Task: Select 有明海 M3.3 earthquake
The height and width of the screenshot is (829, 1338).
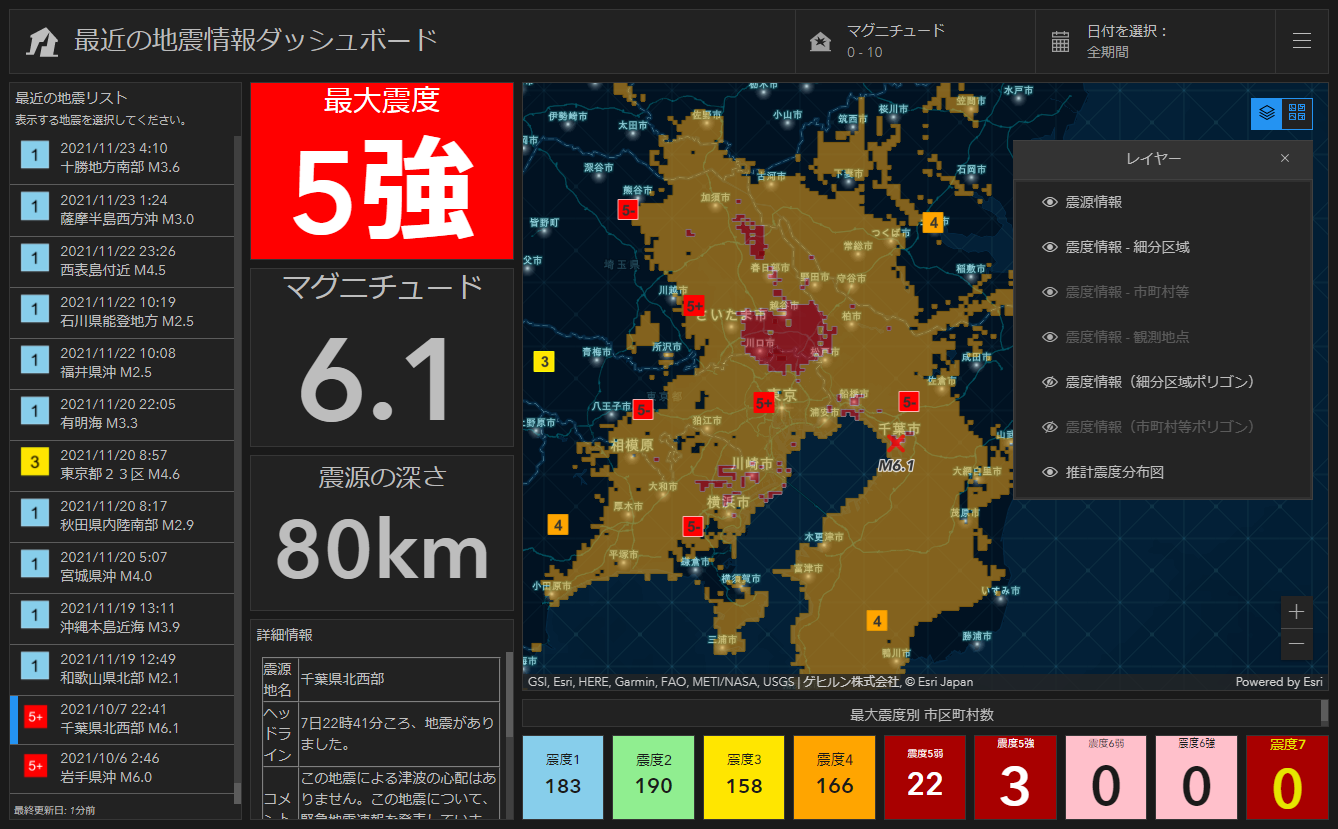Action: pyautogui.click(x=122, y=415)
